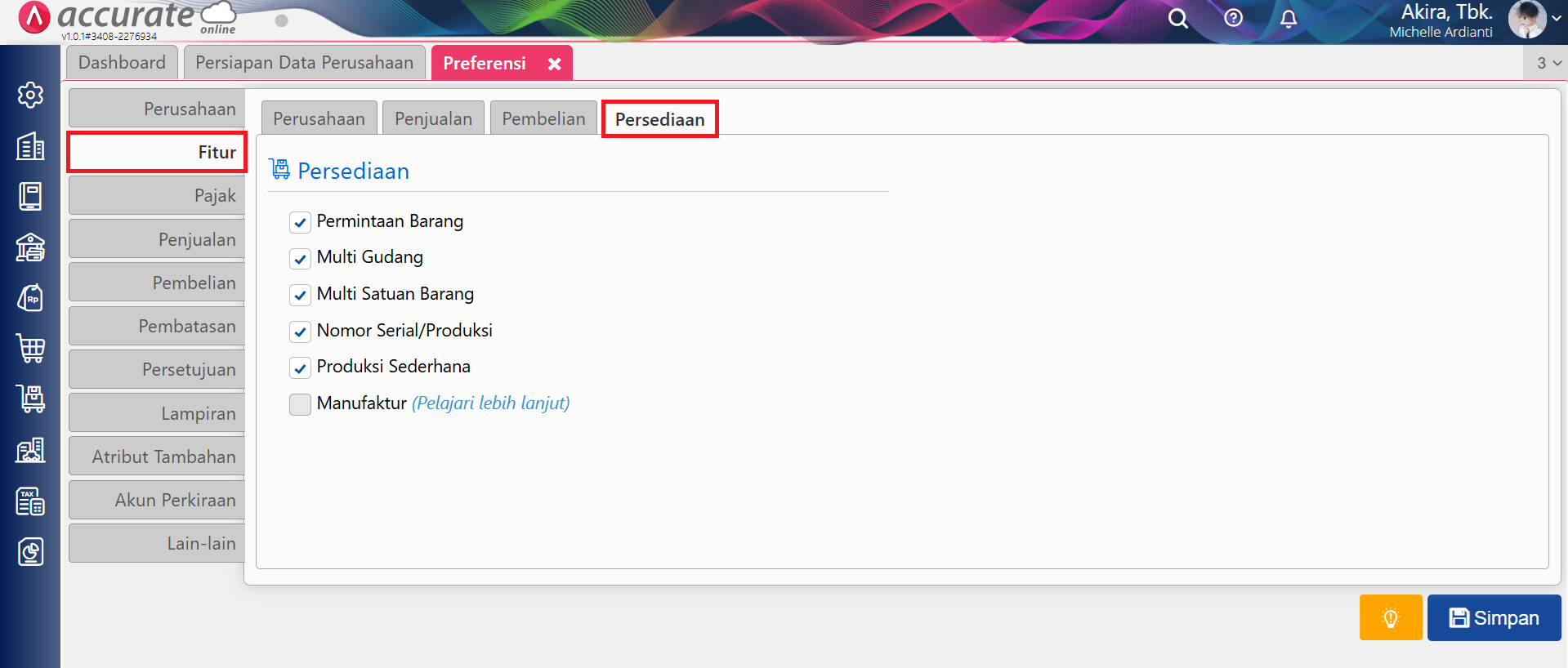This screenshot has width=1568, height=668.
Task: Open the Pelajari lebih lanjut link
Action: pos(490,403)
